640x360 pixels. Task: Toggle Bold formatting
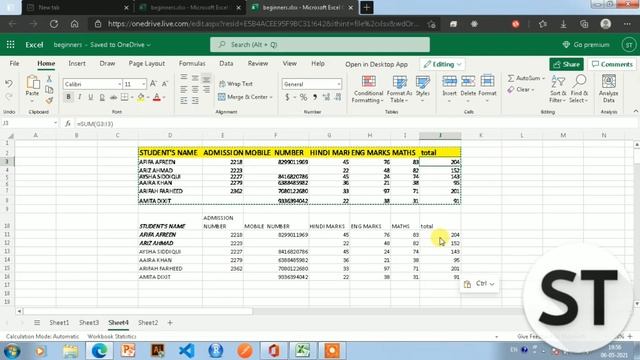point(68,97)
